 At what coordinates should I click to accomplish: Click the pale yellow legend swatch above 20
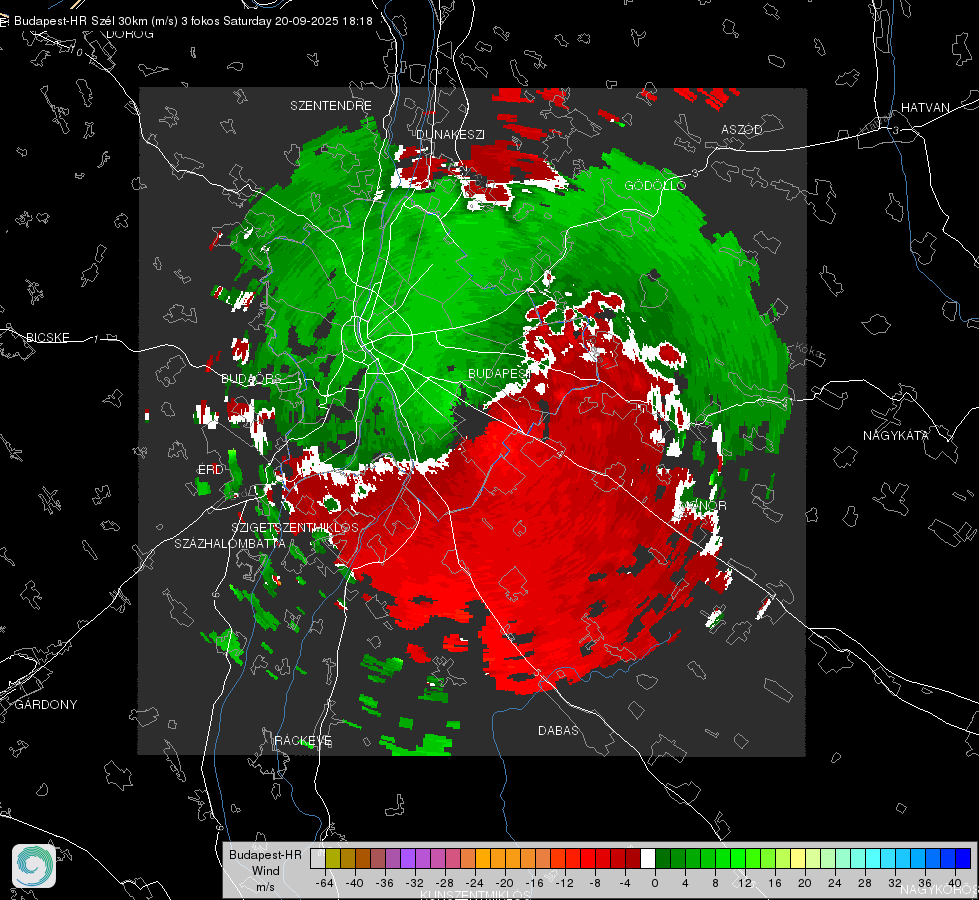798,858
